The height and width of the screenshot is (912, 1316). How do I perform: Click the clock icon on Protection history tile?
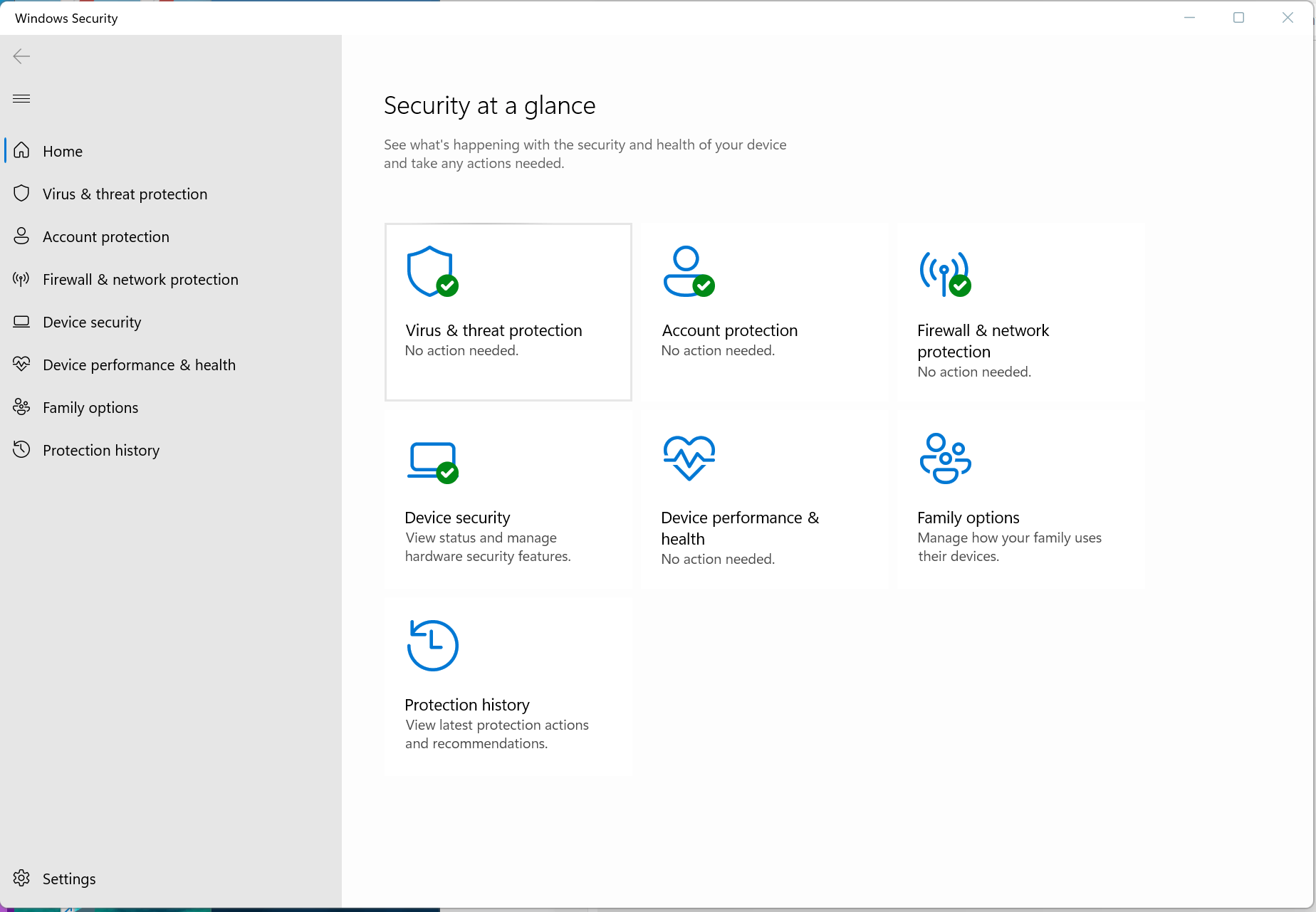[x=432, y=645]
